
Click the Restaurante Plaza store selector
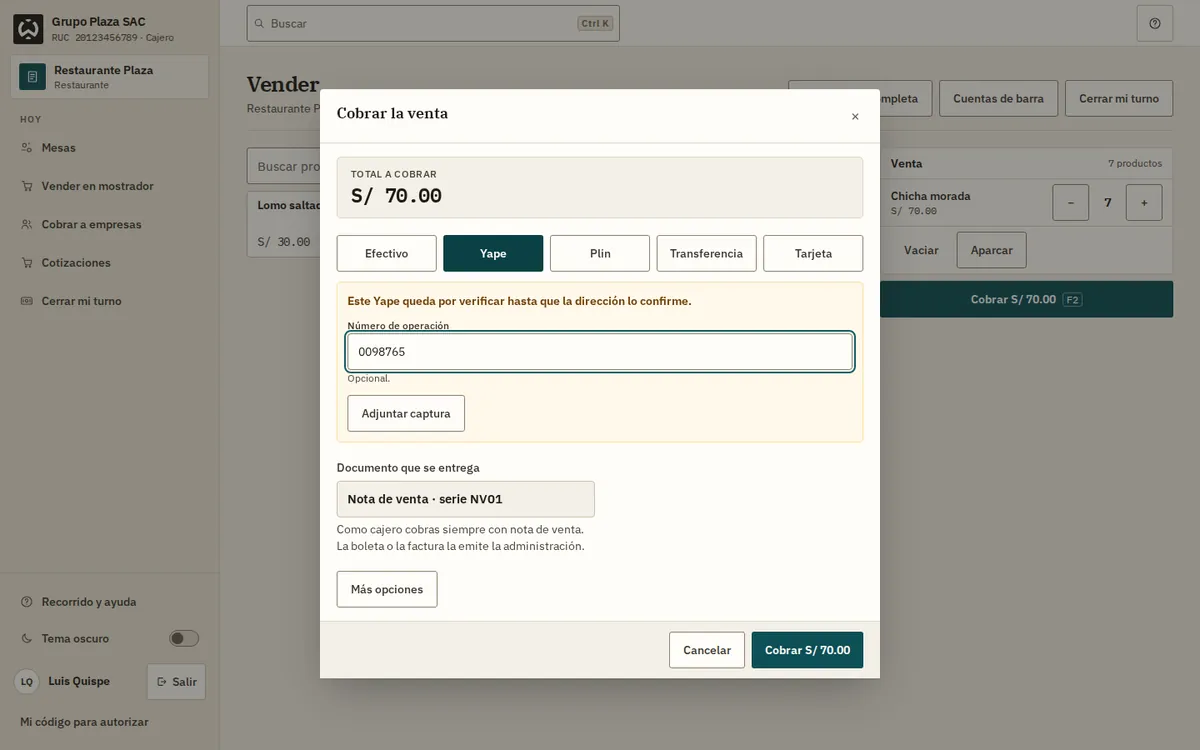[x=110, y=77]
